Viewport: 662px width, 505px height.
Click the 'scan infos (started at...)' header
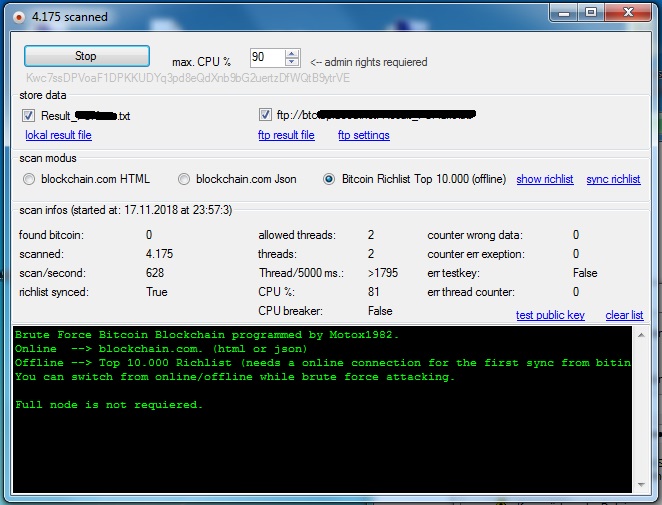tap(125, 210)
